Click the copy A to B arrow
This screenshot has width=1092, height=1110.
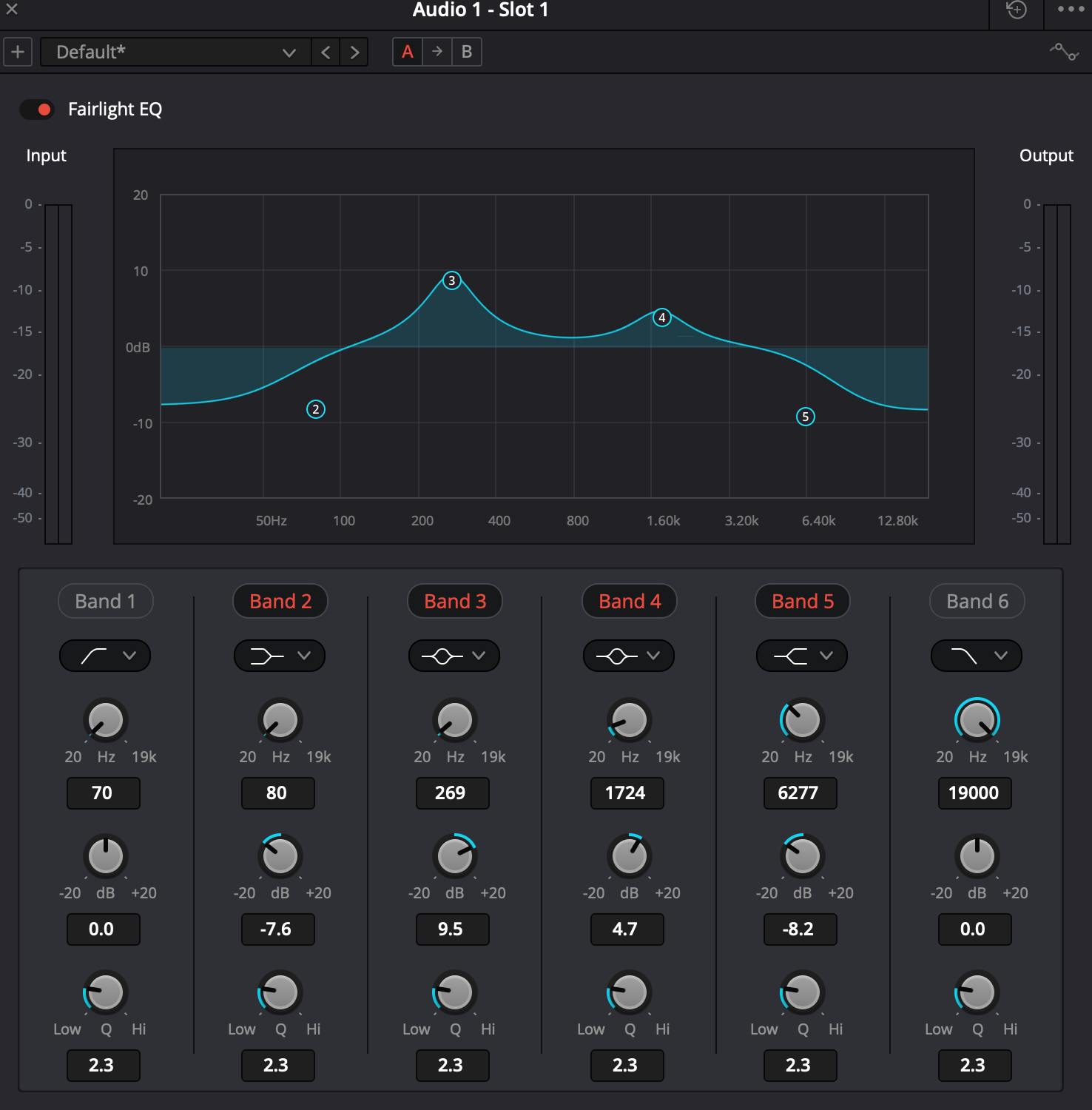click(437, 52)
